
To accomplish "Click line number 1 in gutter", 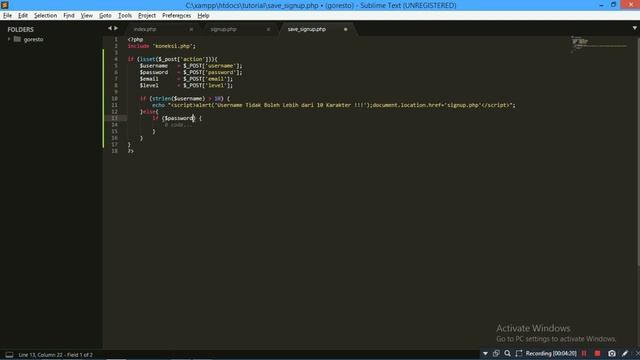I will click(116, 40).
